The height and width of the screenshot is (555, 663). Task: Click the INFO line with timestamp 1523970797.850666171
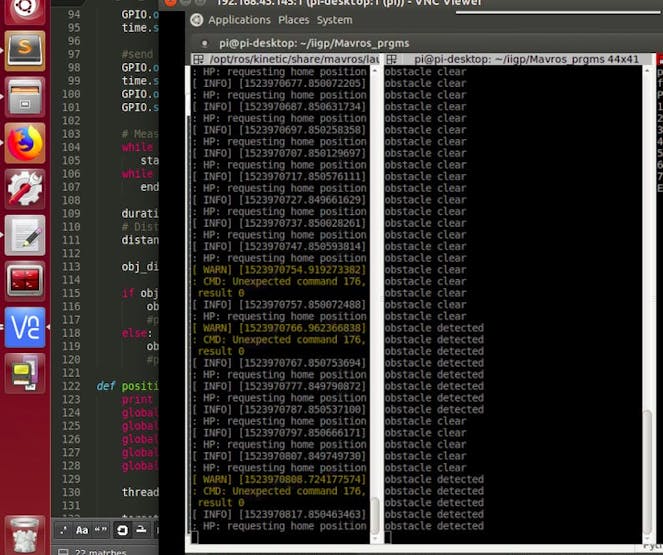point(279,433)
